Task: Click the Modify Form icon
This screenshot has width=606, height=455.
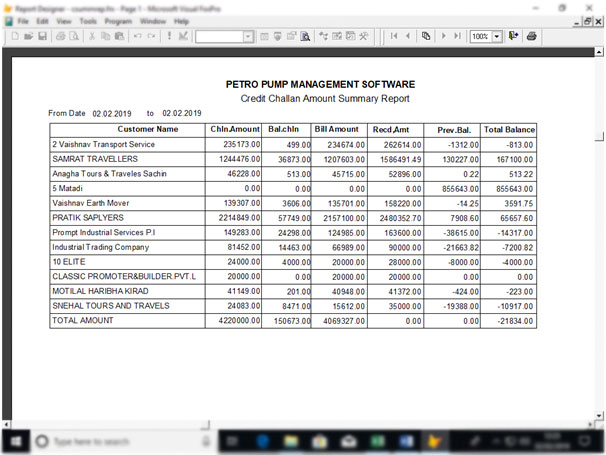Action: (183, 36)
